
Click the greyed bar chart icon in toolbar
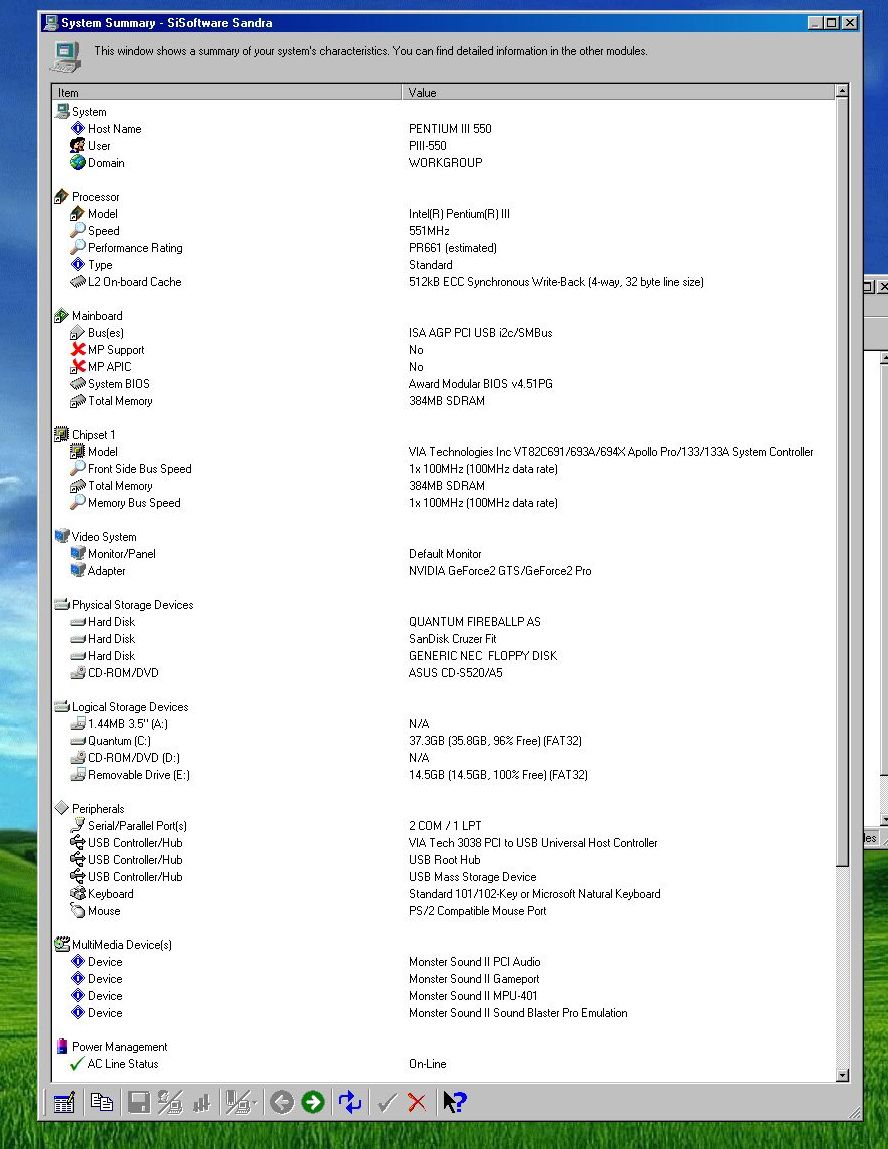[201, 1102]
